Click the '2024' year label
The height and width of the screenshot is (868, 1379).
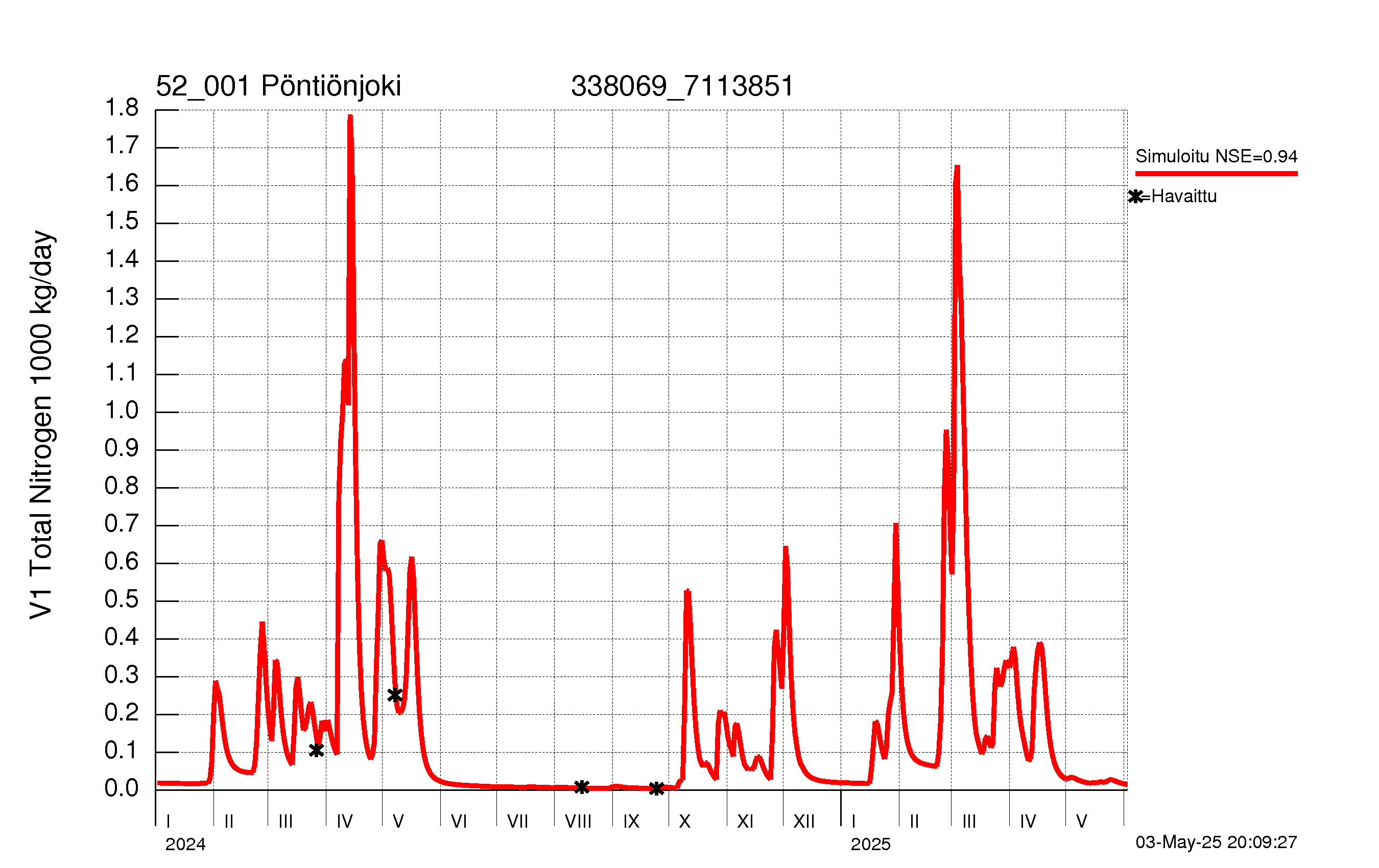pyautogui.click(x=185, y=845)
